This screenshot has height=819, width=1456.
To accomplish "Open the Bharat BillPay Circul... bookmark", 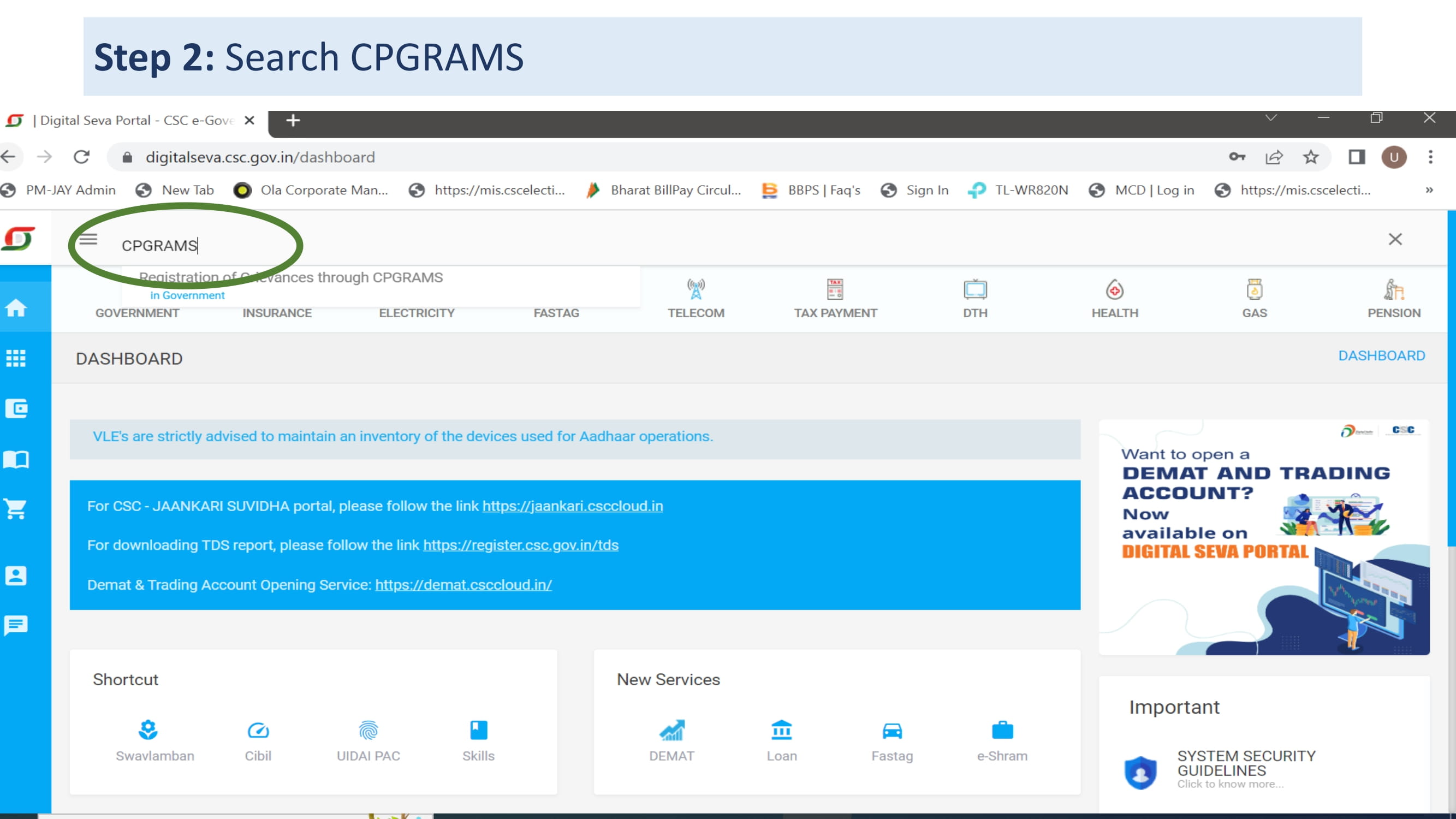I will coord(664,190).
